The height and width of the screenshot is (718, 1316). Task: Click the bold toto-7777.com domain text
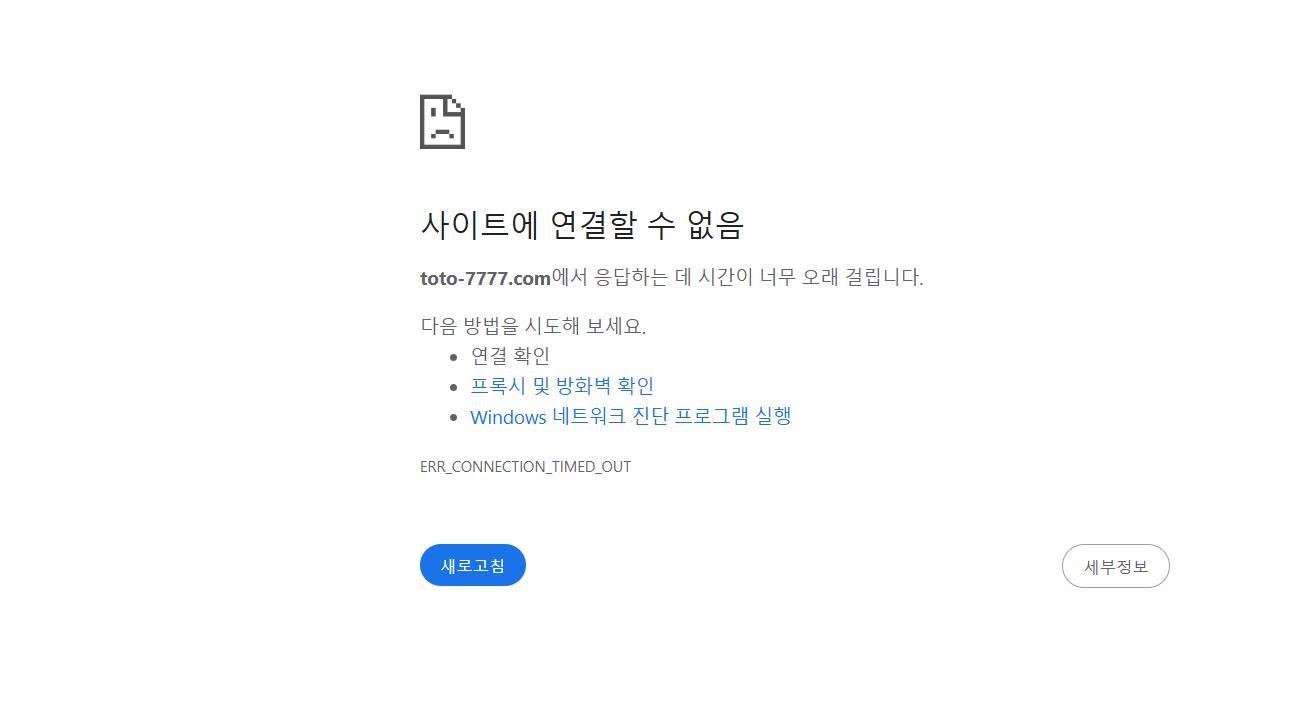(485, 278)
